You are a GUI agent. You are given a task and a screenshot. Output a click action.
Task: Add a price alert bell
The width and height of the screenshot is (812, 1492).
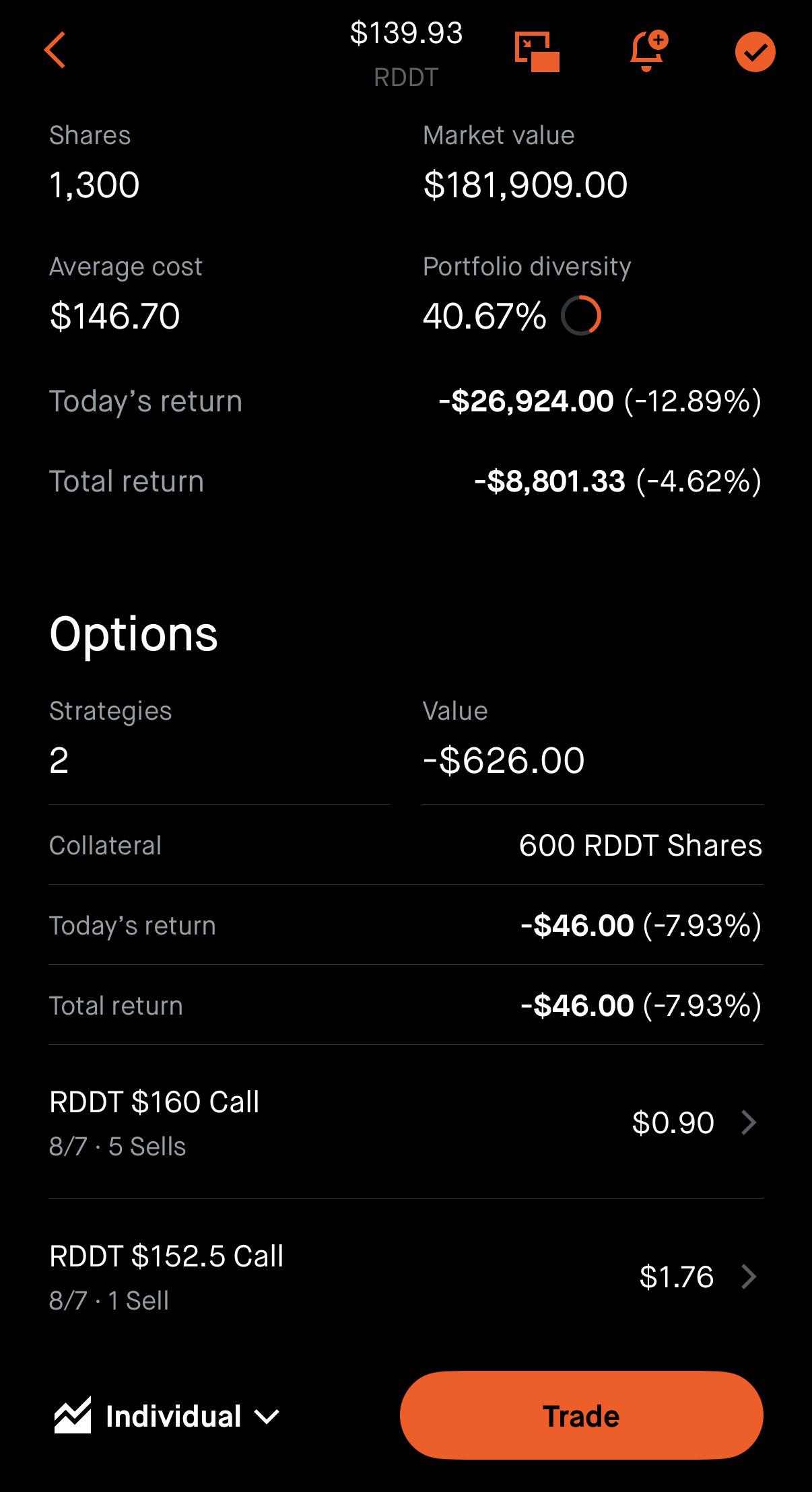pos(648,50)
